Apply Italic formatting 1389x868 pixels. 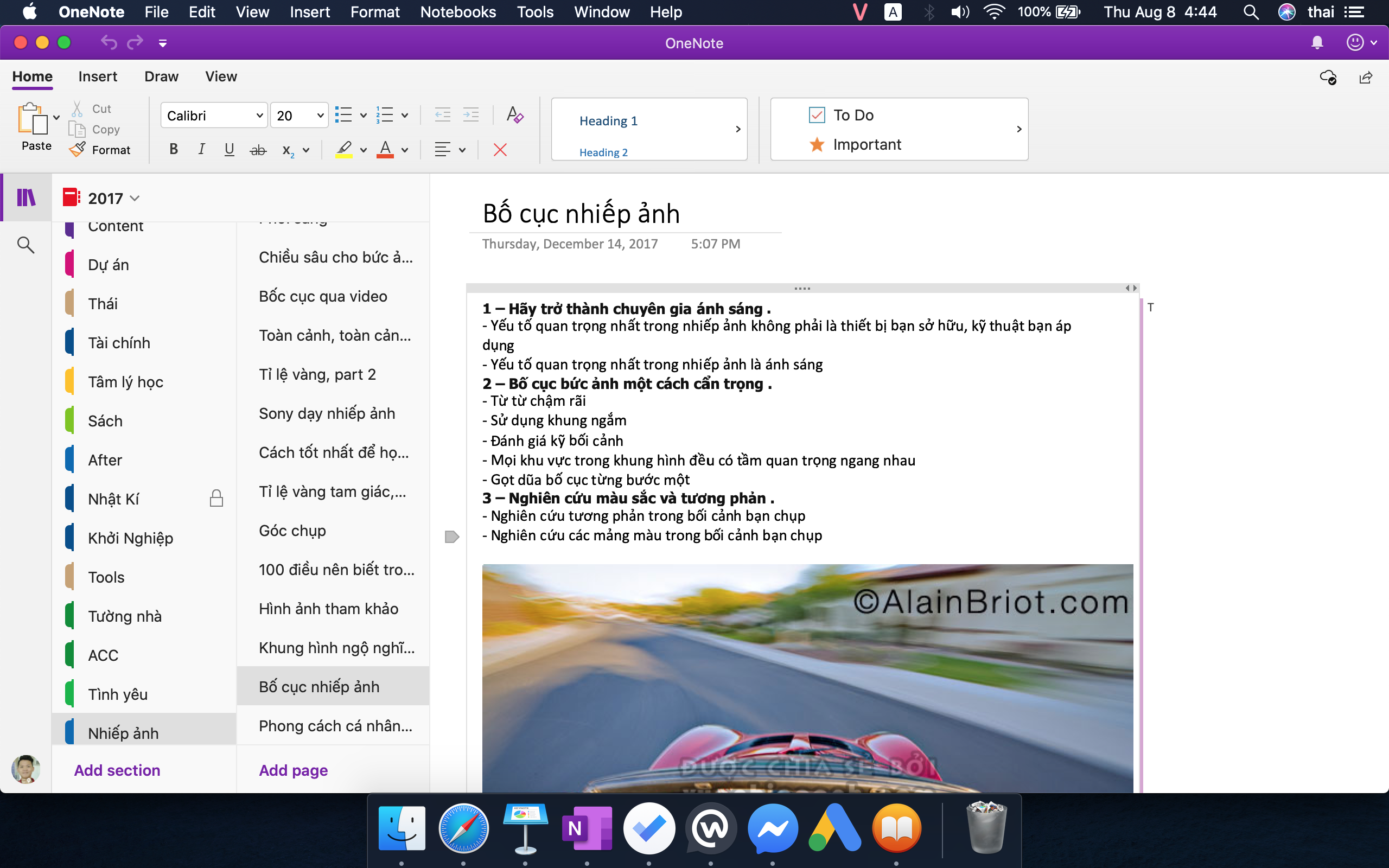(x=201, y=150)
